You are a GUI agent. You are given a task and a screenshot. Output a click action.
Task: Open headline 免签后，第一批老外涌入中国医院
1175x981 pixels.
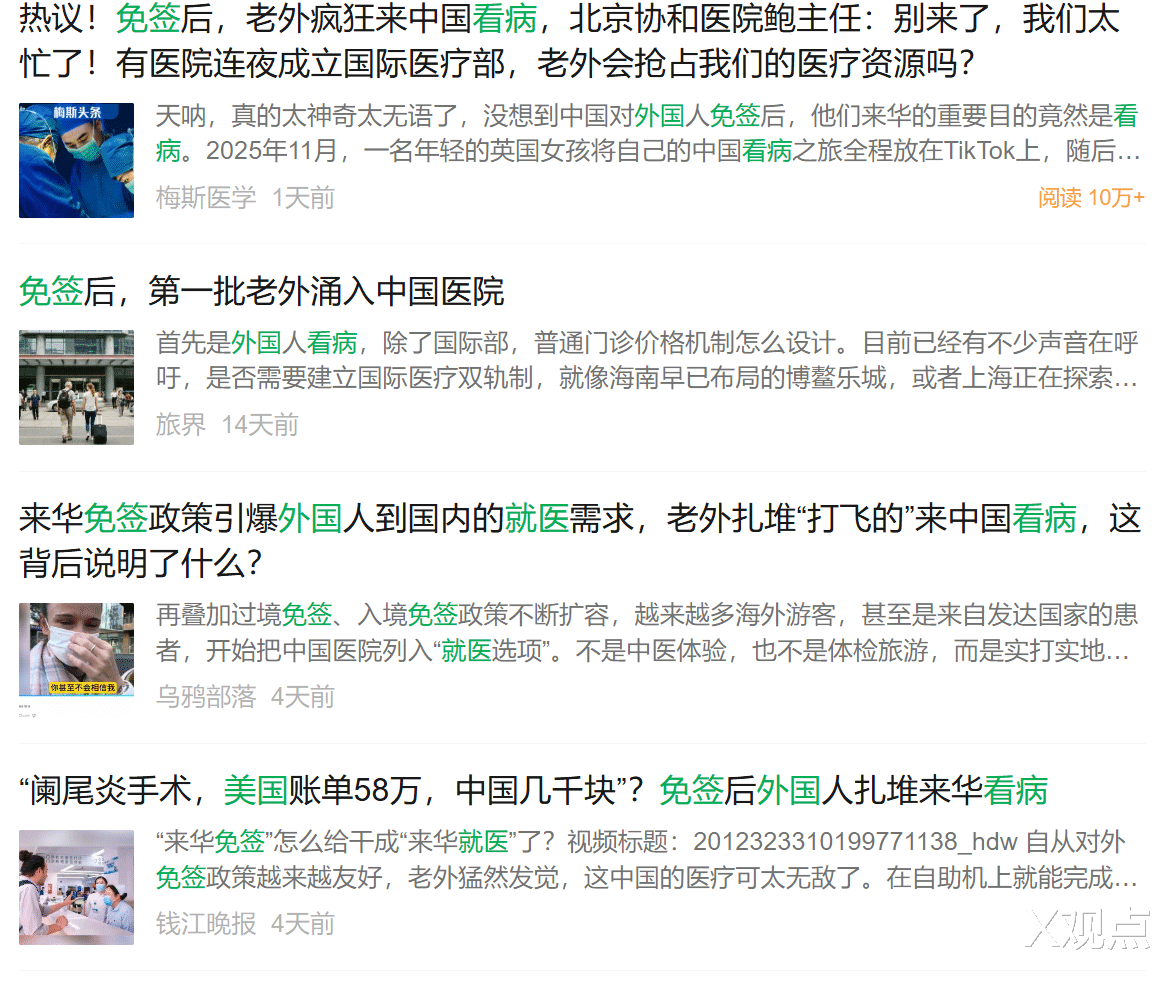point(262,292)
